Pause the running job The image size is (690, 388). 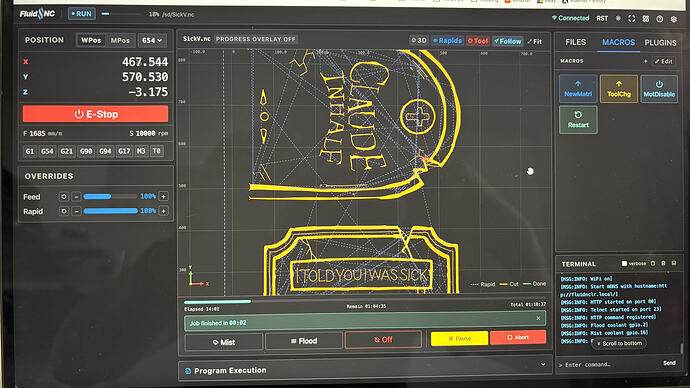459,338
